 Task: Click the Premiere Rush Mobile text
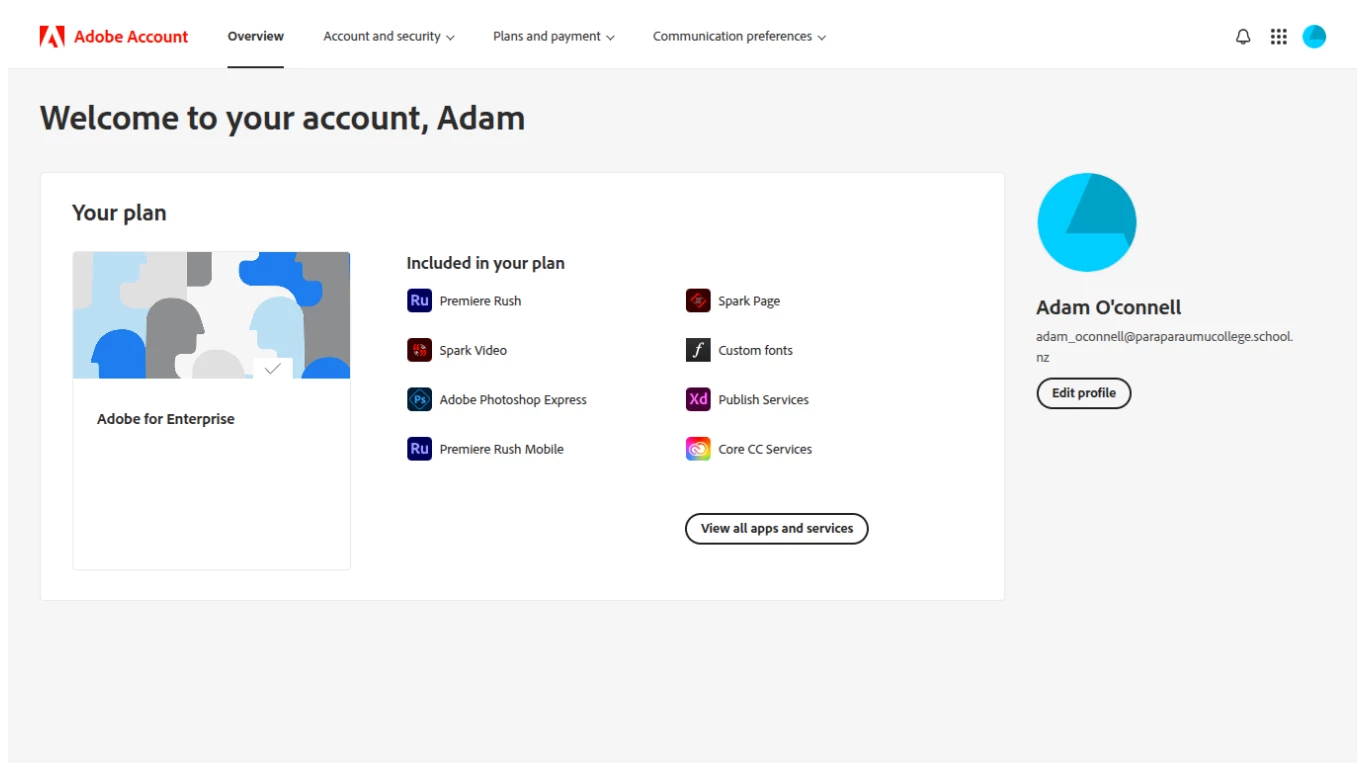[502, 449]
